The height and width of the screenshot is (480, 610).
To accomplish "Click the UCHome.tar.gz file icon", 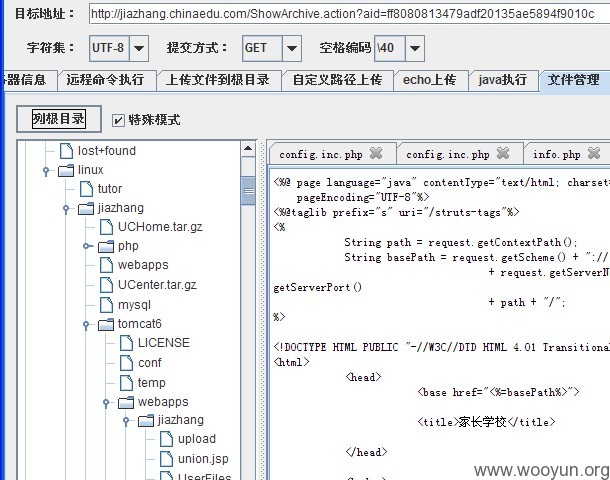I will (x=107, y=227).
